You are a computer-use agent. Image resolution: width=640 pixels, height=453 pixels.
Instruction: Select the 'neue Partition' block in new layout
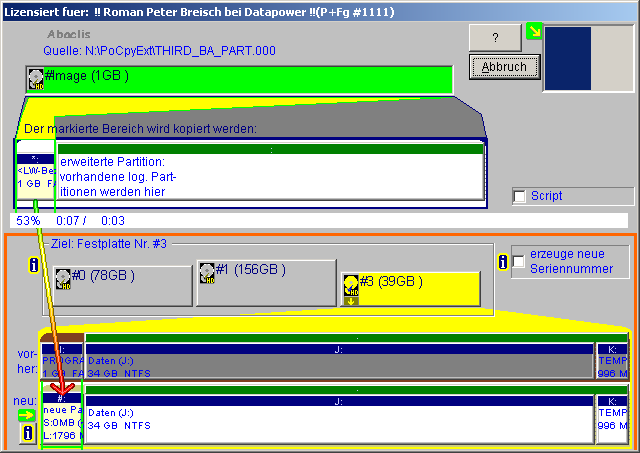(x=61, y=418)
